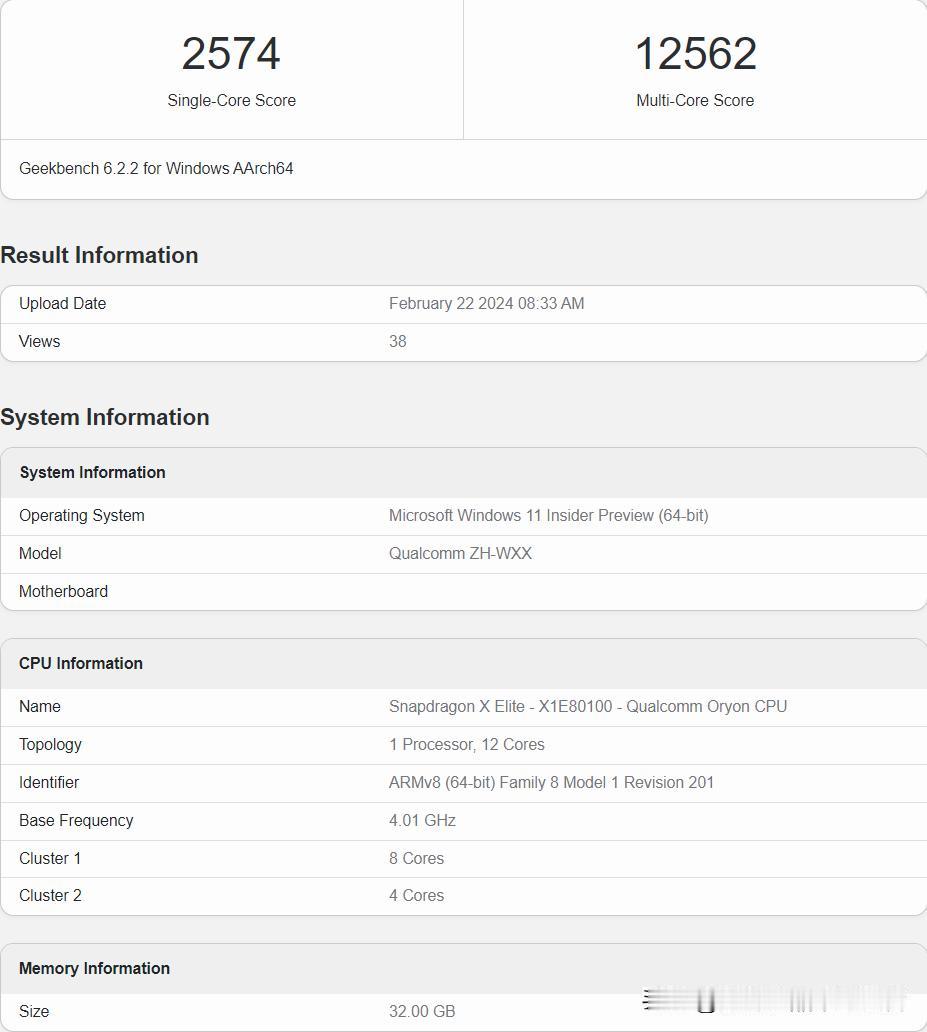Click the single-core score value 2574

coord(231,53)
